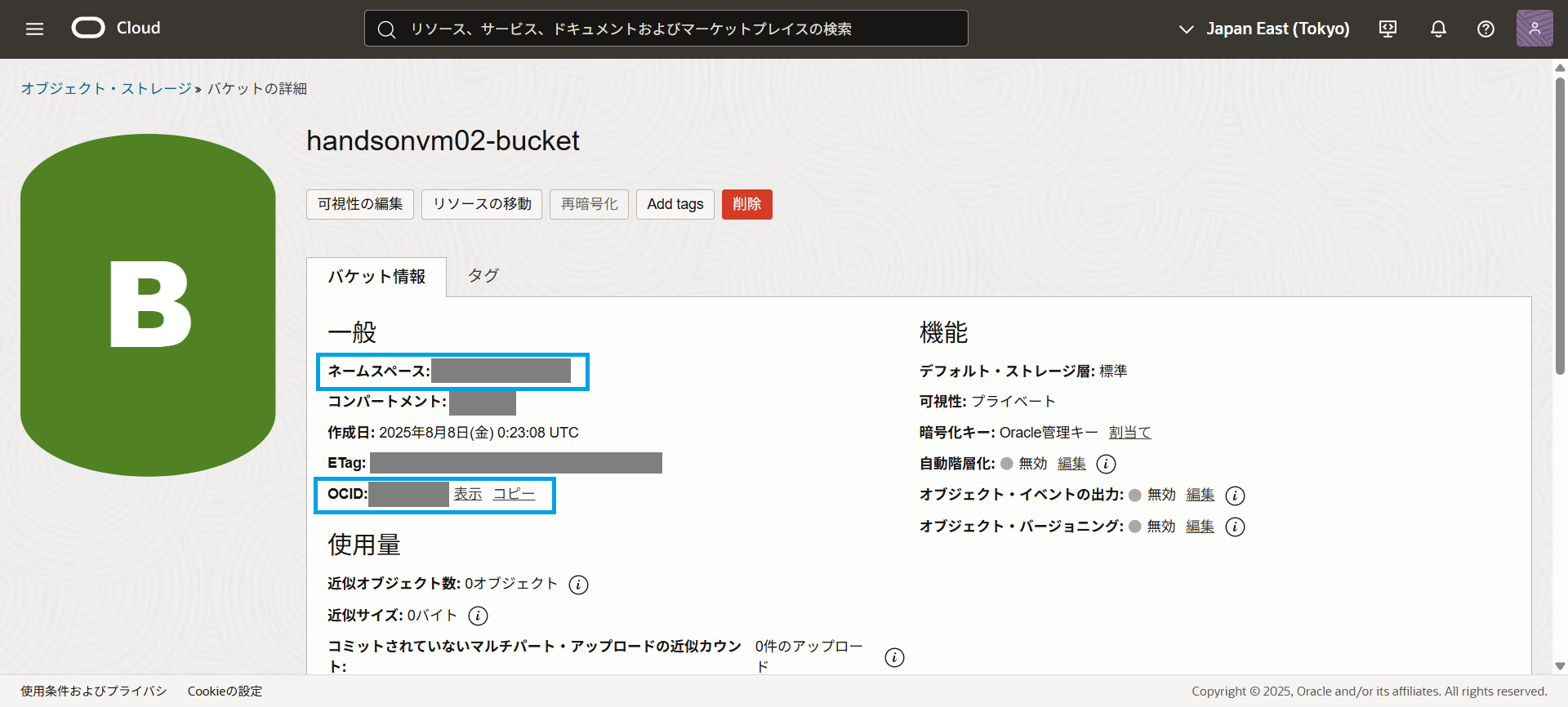Click the 使用量 section heading
The height and width of the screenshot is (707, 1568).
pos(364,545)
